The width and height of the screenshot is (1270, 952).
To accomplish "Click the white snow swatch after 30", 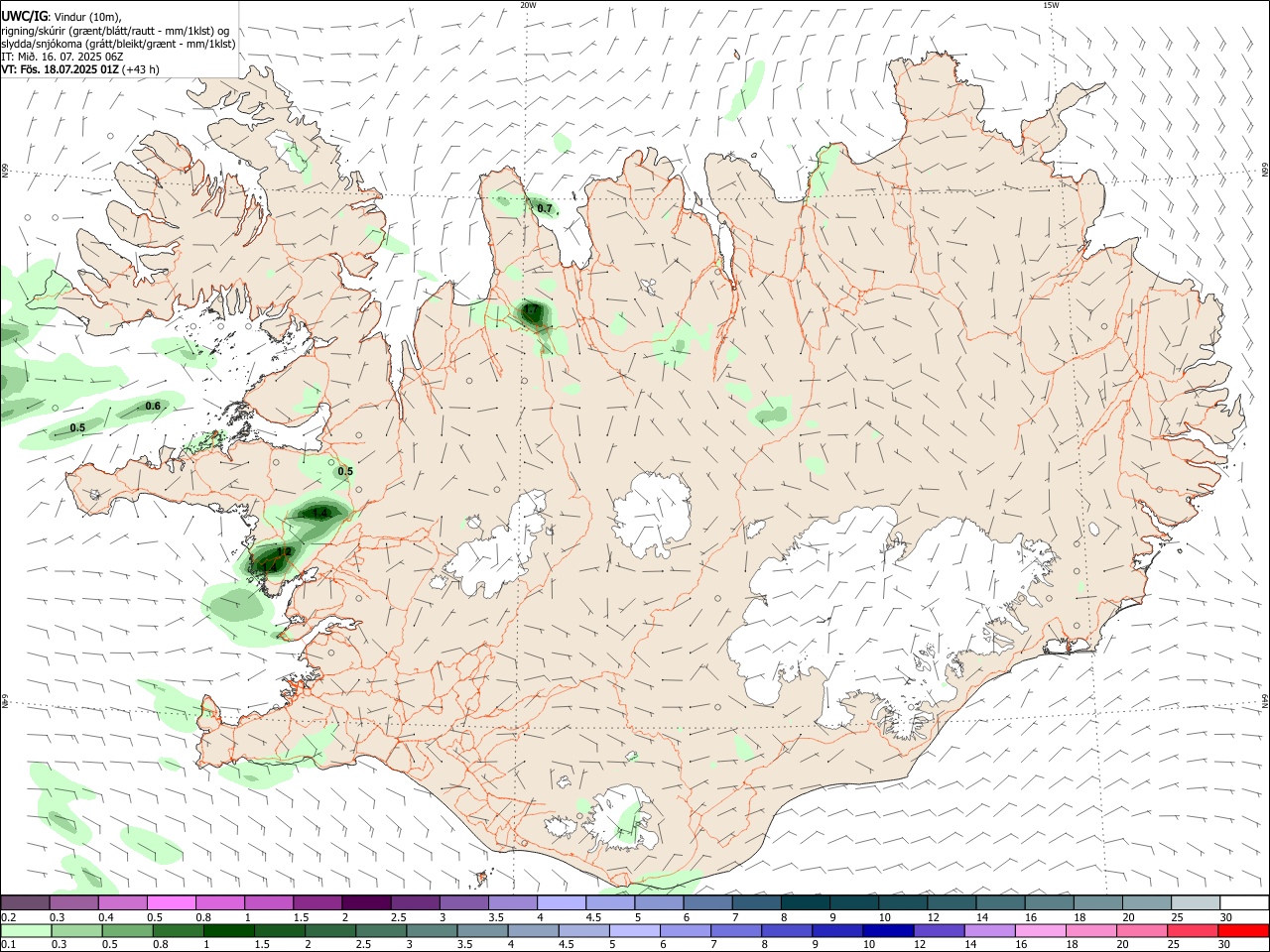I will point(1244,903).
